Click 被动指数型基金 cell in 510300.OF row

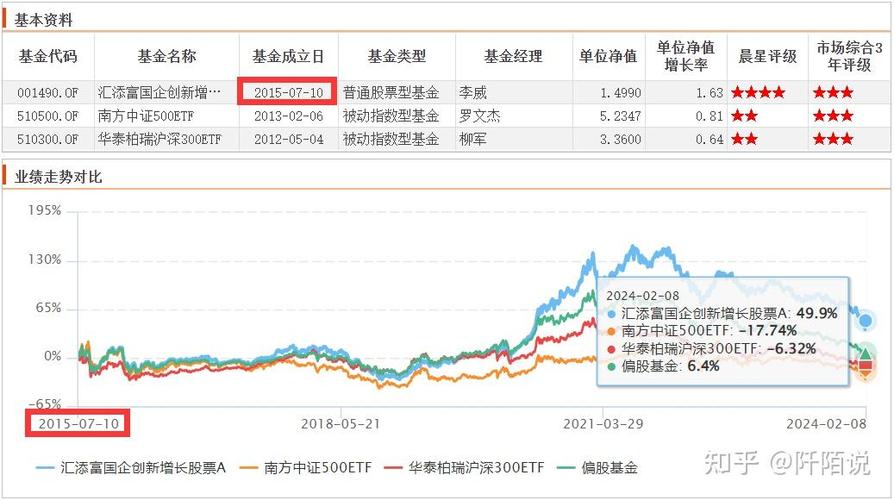[391, 139]
